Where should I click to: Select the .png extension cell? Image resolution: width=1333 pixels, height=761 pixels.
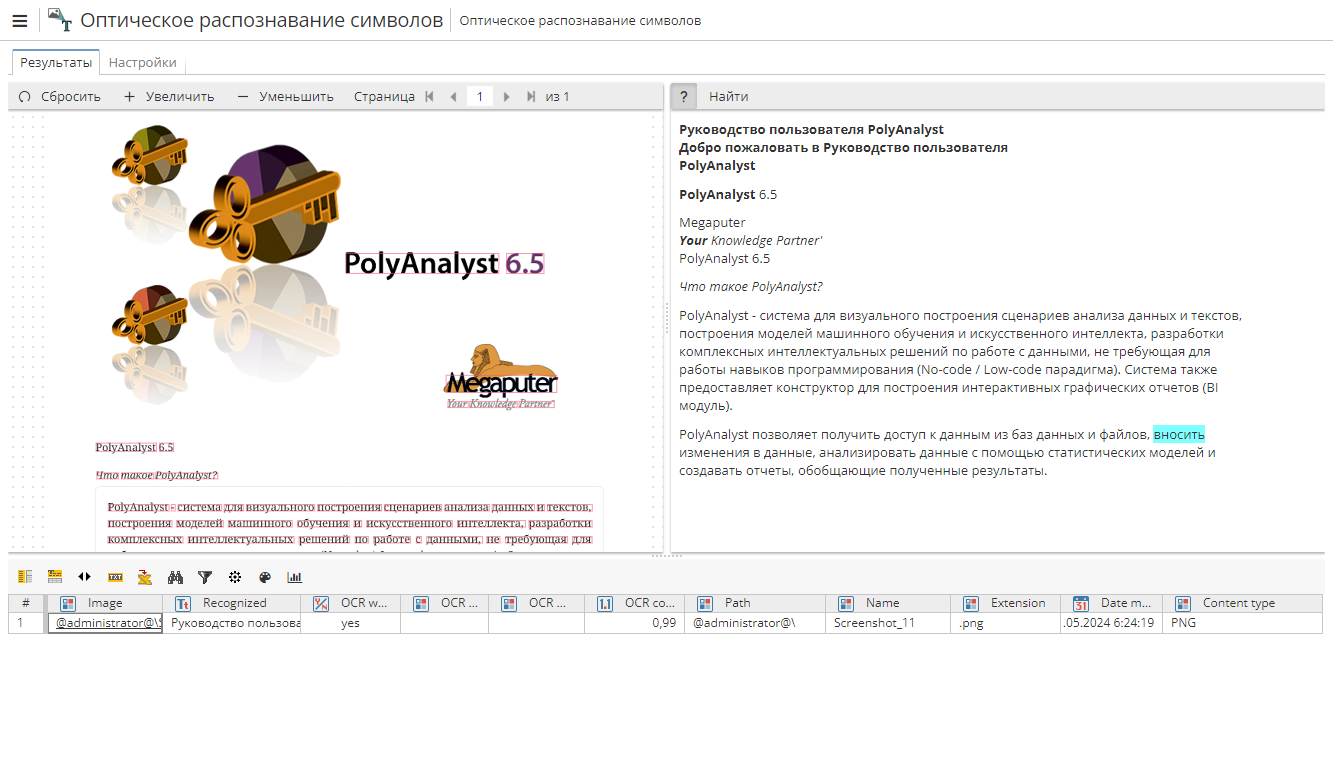click(x=1006, y=622)
